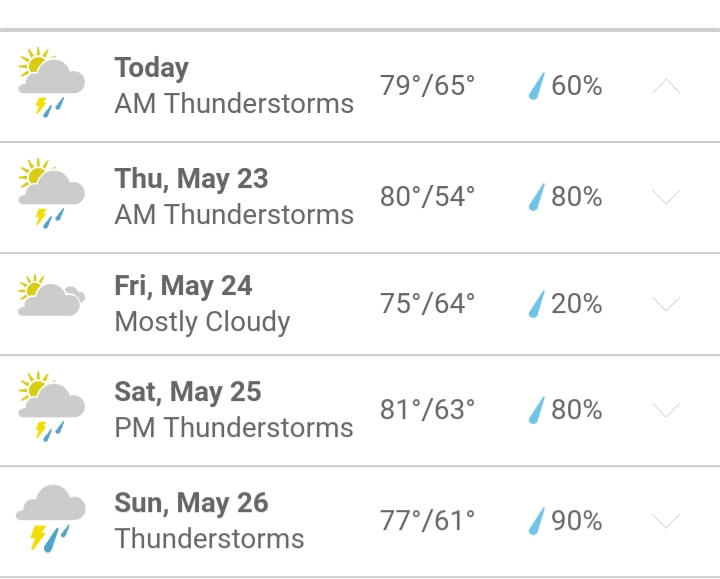720x579 pixels.
Task: Click the 81°/63° temperature for Saturday
Action: click(x=428, y=410)
